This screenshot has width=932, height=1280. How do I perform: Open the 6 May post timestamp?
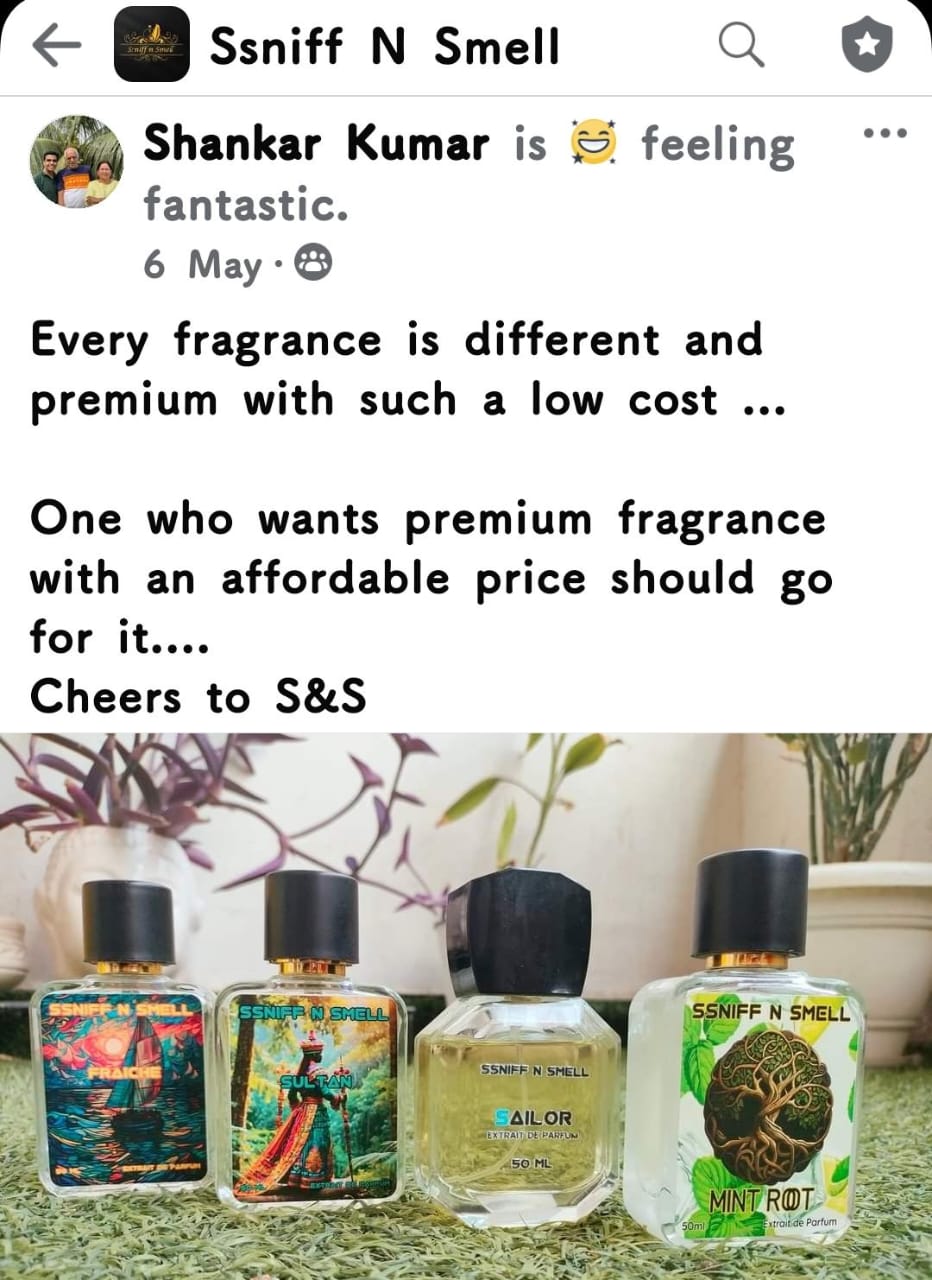pyautogui.click(x=202, y=265)
